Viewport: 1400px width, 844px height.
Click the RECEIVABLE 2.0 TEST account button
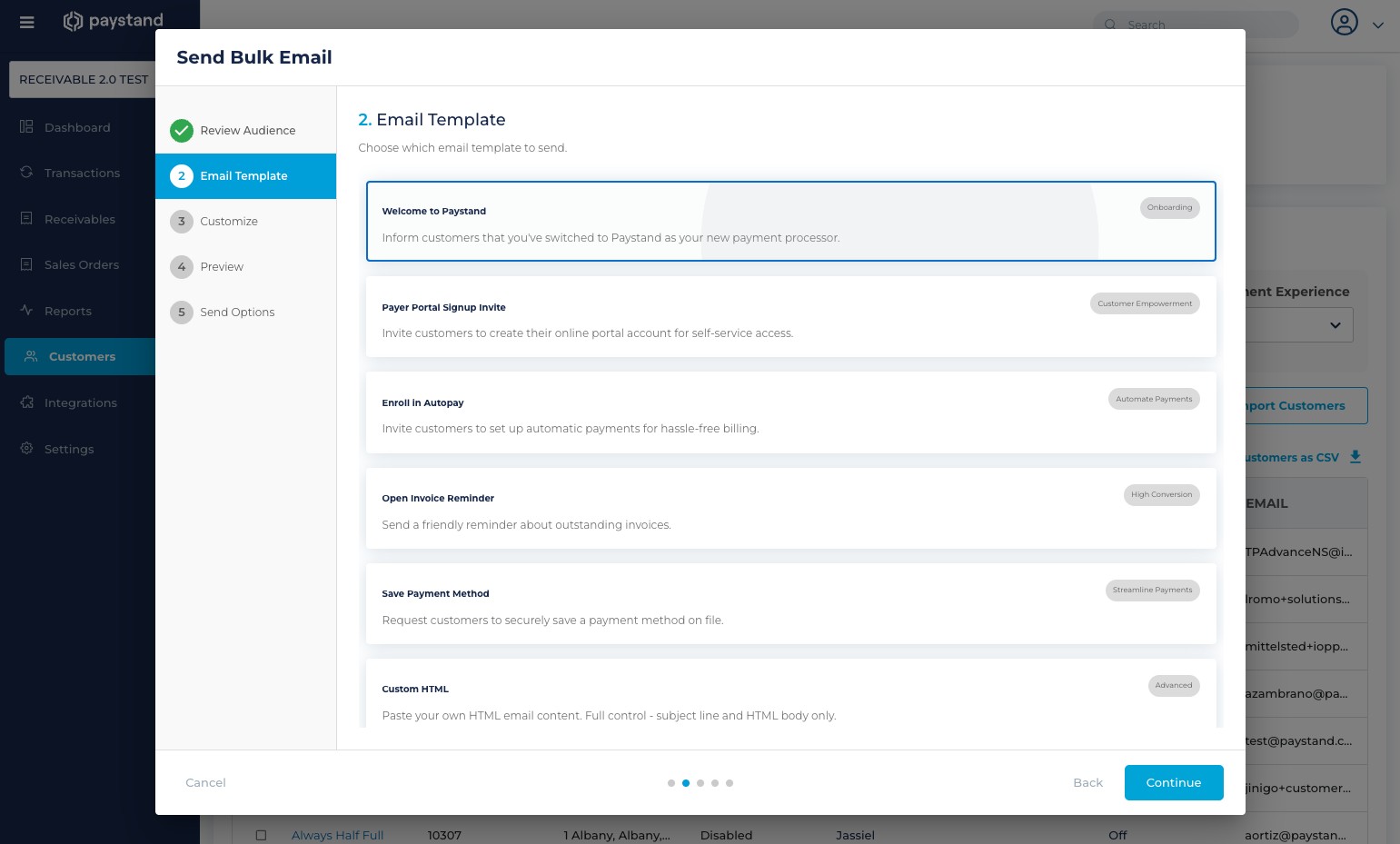[x=83, y=79]
